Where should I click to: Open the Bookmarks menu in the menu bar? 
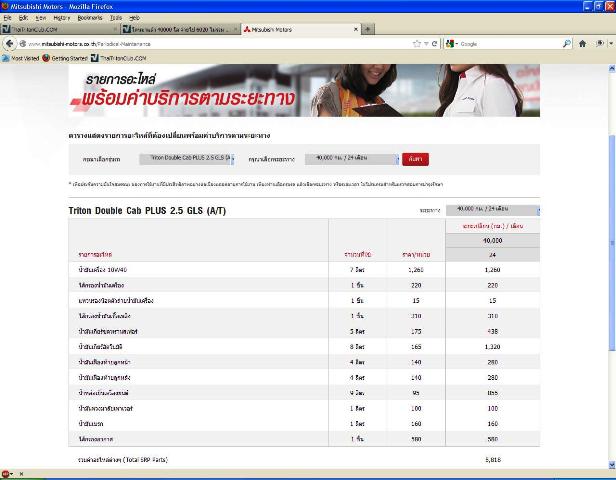coord(90,18)
